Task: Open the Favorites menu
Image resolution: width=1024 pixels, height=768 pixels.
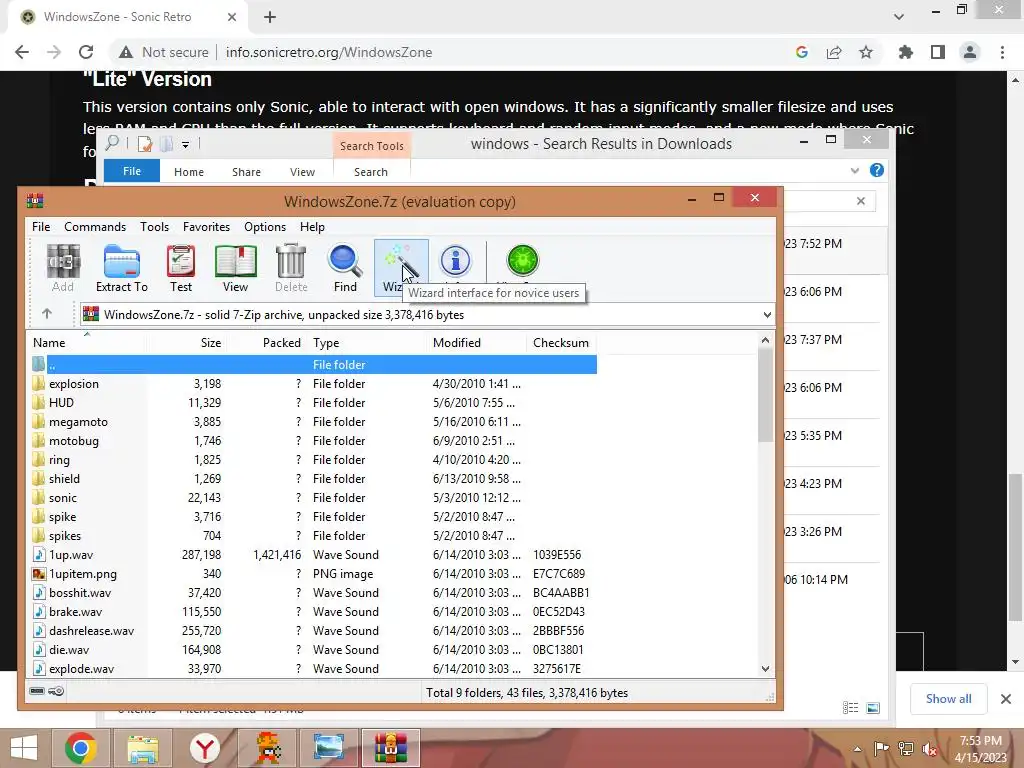Action: 206,227
